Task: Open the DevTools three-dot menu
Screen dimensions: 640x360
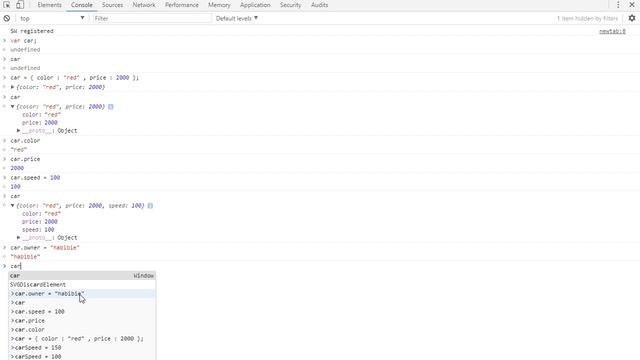Action: click(x=618, y=5)
